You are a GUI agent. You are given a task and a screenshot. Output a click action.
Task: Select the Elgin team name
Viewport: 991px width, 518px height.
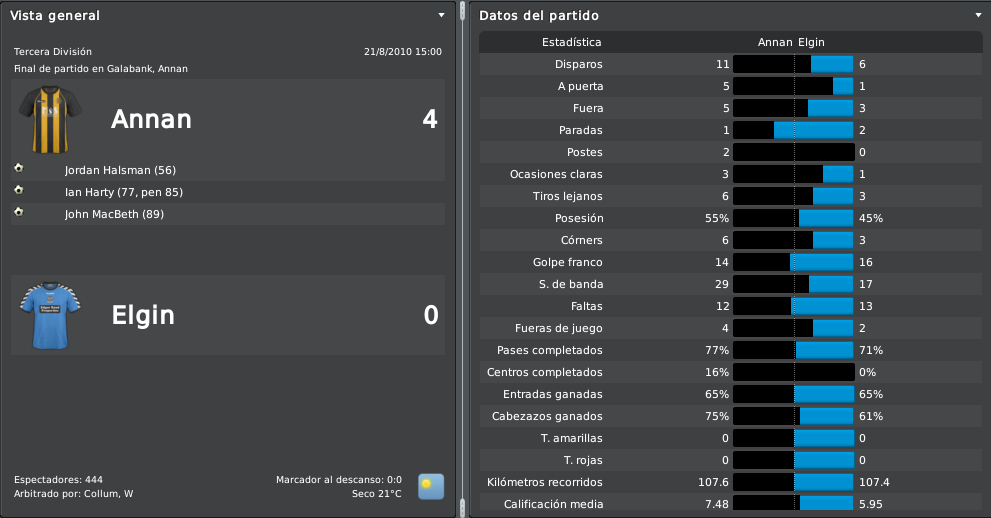143,315
